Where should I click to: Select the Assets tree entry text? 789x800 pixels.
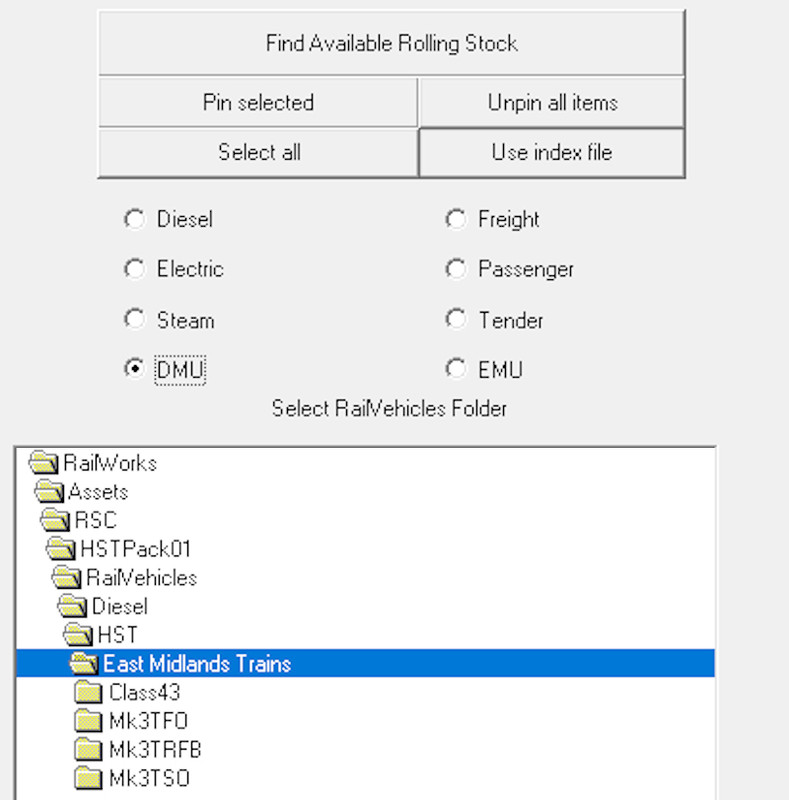click(98, 492)
